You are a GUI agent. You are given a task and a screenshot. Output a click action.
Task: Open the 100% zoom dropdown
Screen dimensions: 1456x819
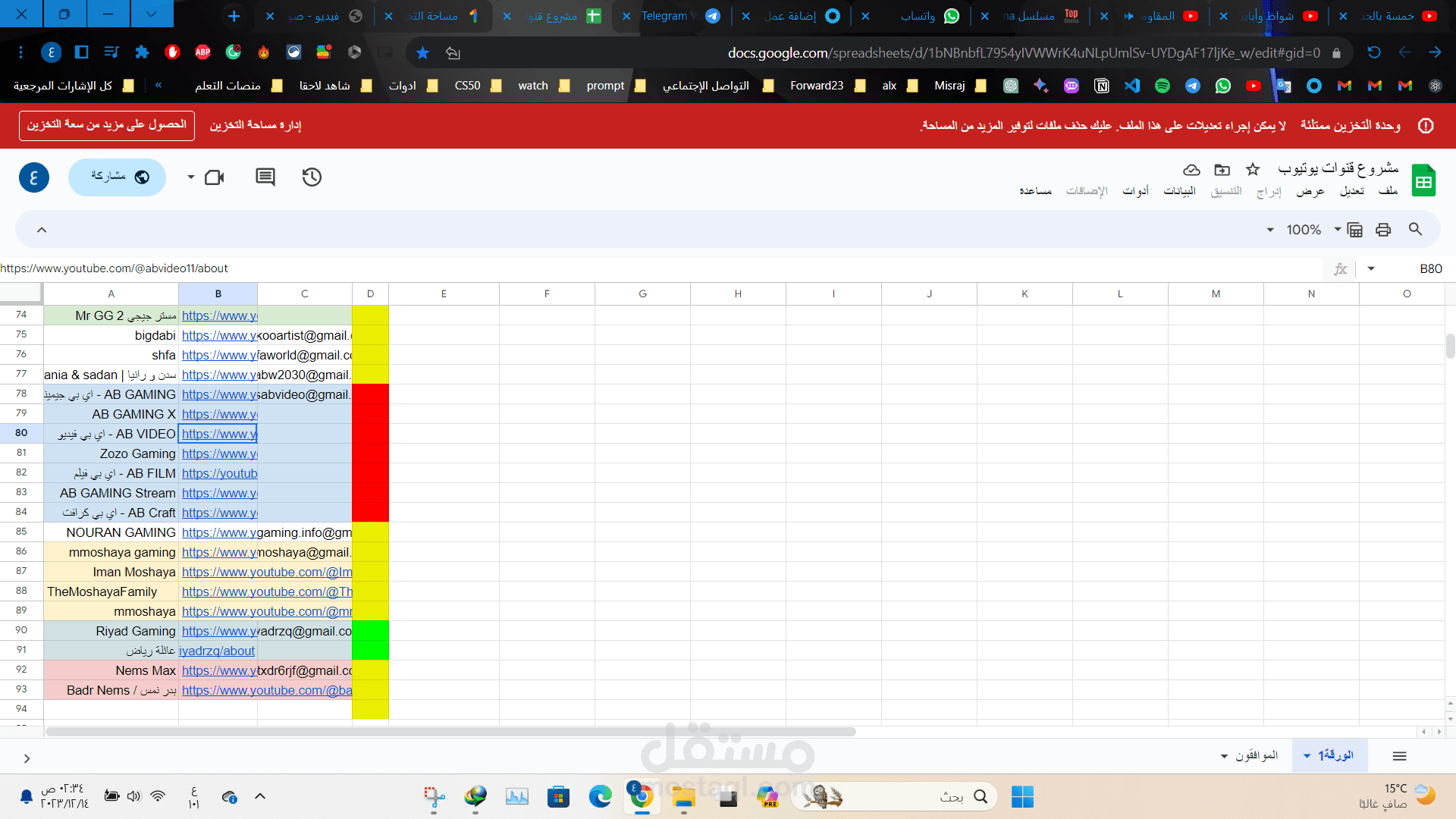[1304, 230]
